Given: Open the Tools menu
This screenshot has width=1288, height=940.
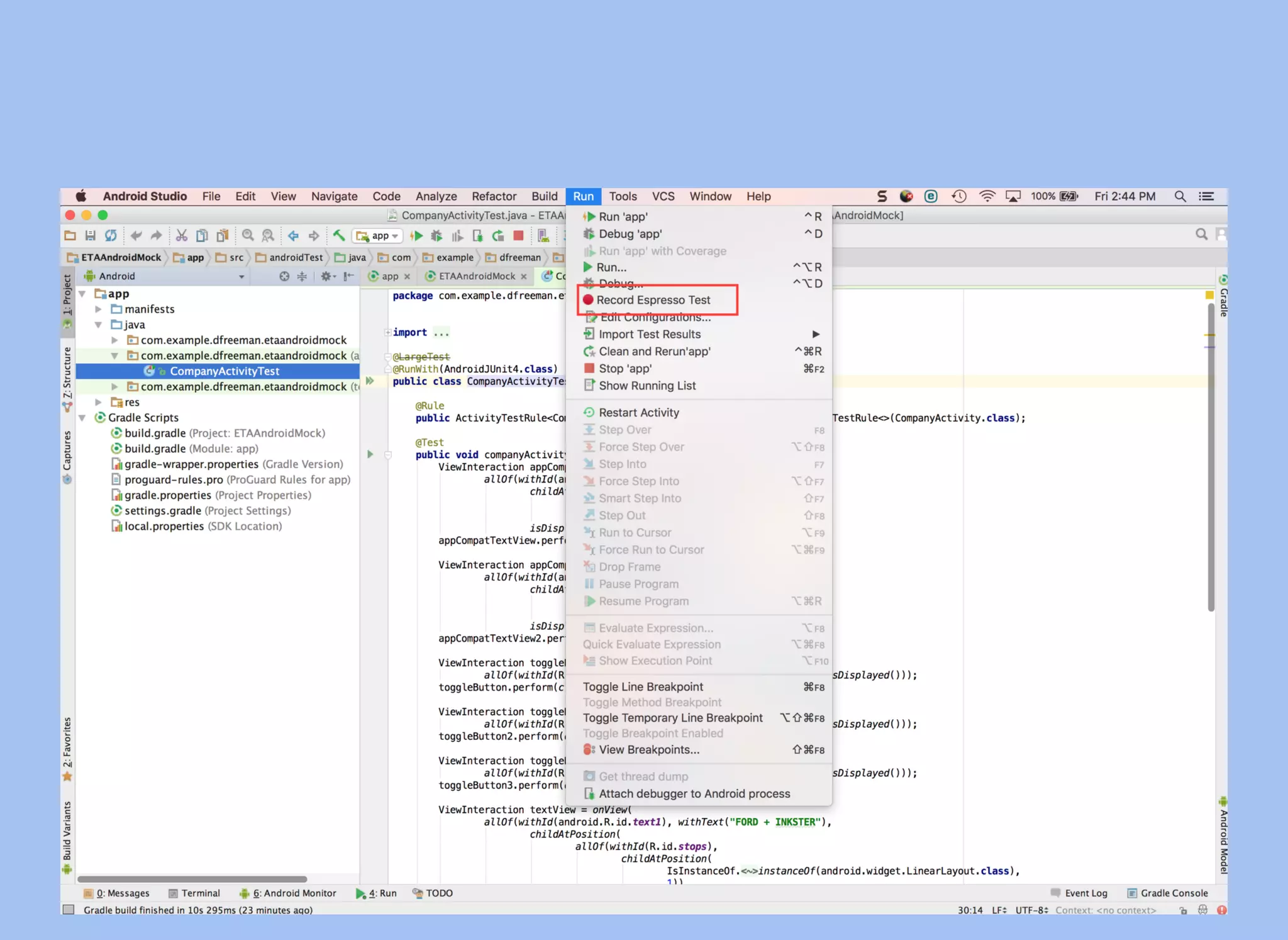Looking at the screenshot, I should (623, 196).
